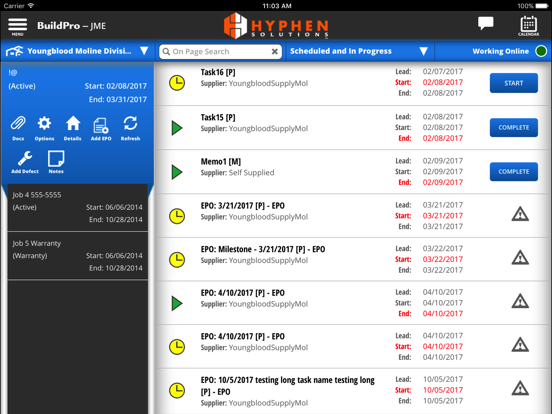Select Job 5 Warranty in the list
The width and height of the screenshot is (552, 414).
[77, 256]
